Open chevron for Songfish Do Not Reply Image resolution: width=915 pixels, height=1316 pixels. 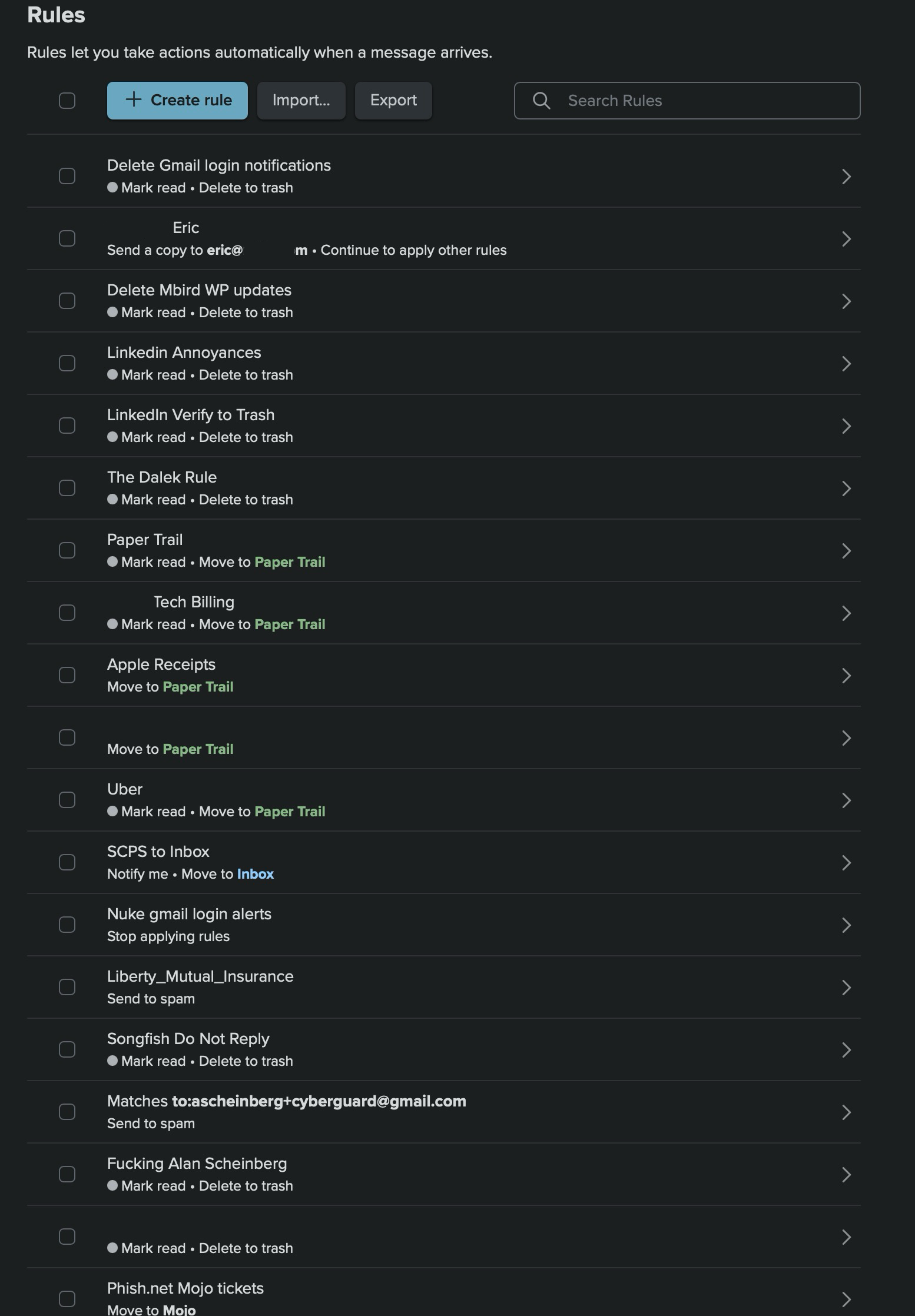pyautogui.click(x=846, y=1050)
